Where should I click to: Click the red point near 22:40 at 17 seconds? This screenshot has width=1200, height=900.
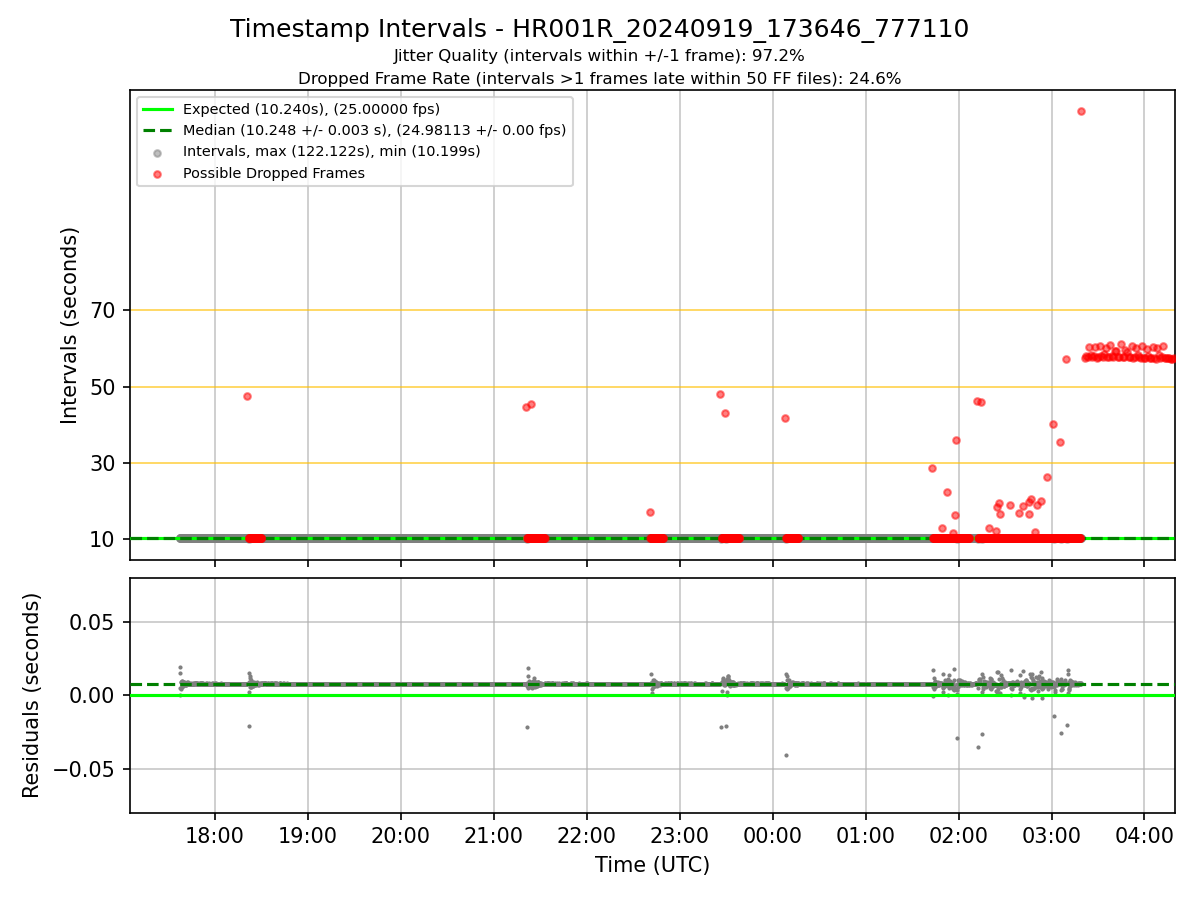(650, 512)
